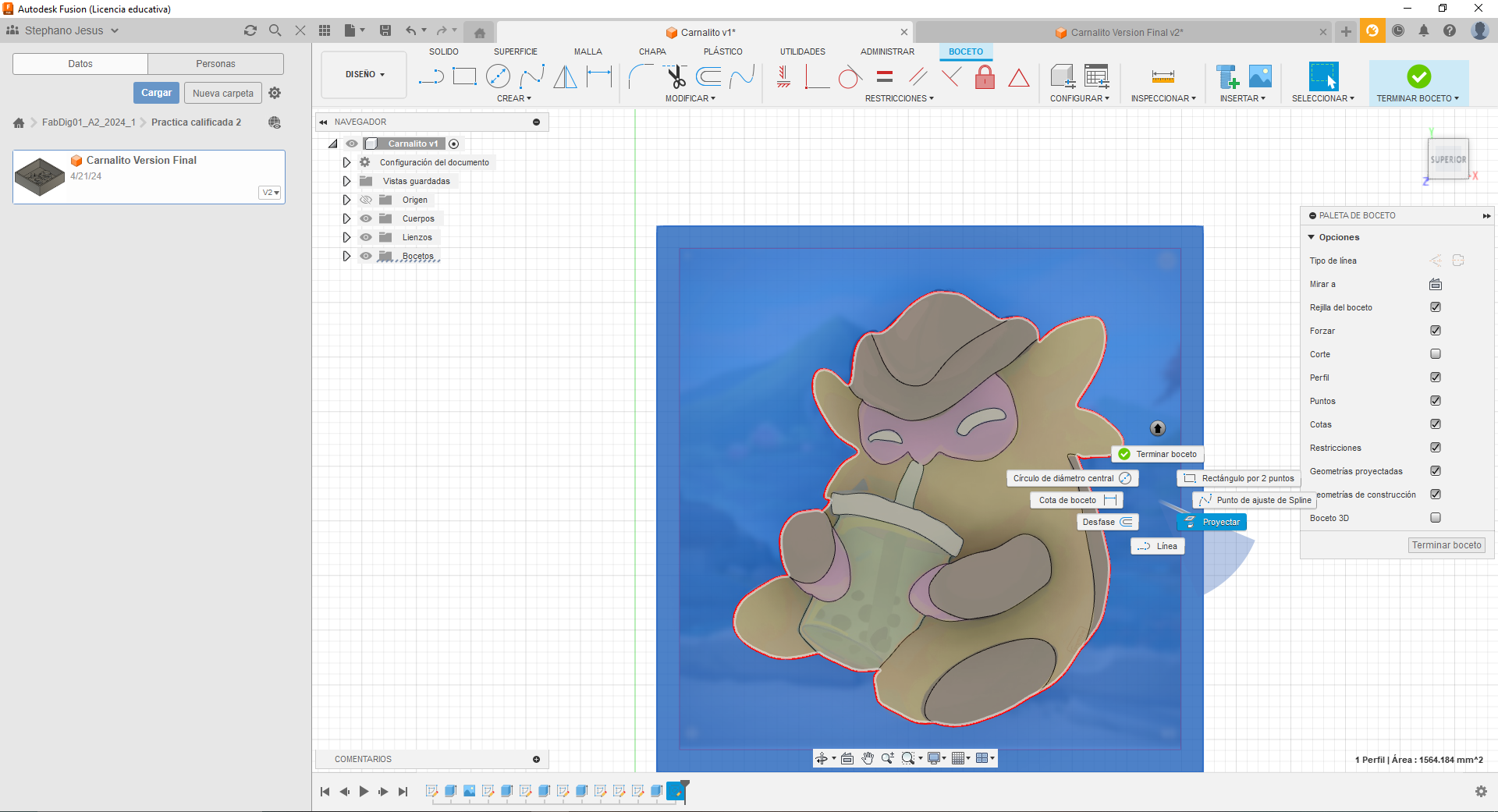1498x812 pixels.
Task: Choose 'Cota de boceto' in marking menu
Action: pos(1077,500)
